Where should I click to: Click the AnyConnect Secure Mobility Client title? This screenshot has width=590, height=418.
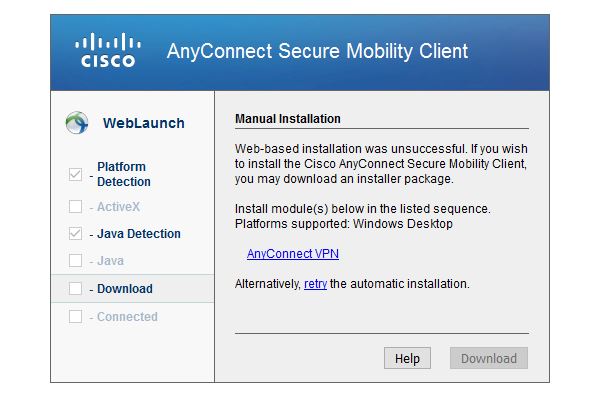pyautogui.click(x=317, y=51)
